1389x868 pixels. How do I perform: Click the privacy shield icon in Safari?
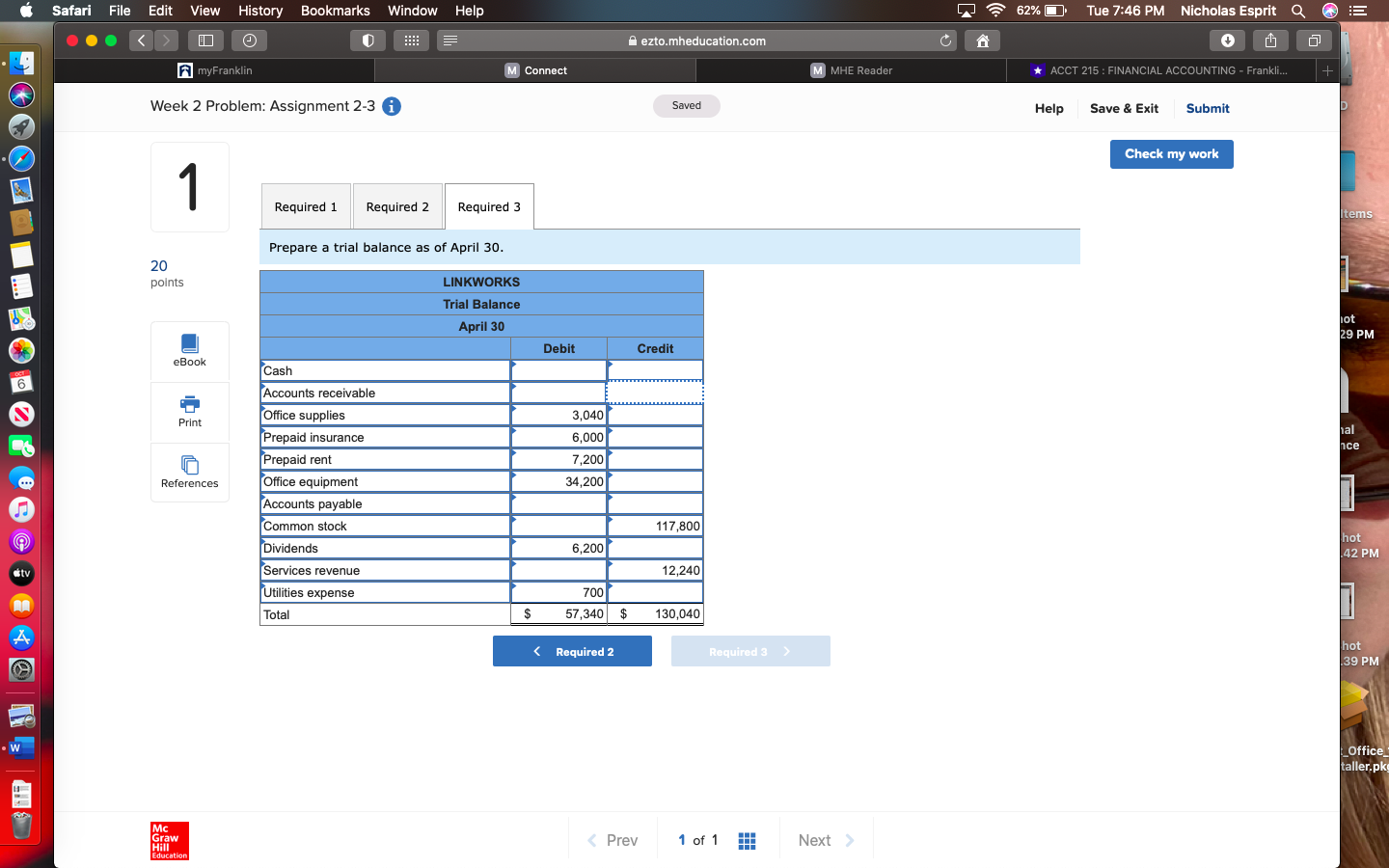point(368,40)
